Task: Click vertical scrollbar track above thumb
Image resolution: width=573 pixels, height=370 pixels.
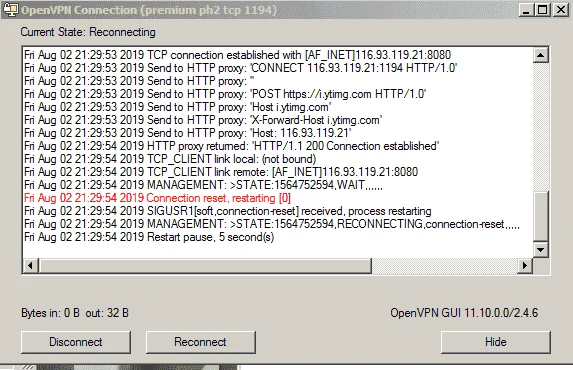Action: coord(540,127)
